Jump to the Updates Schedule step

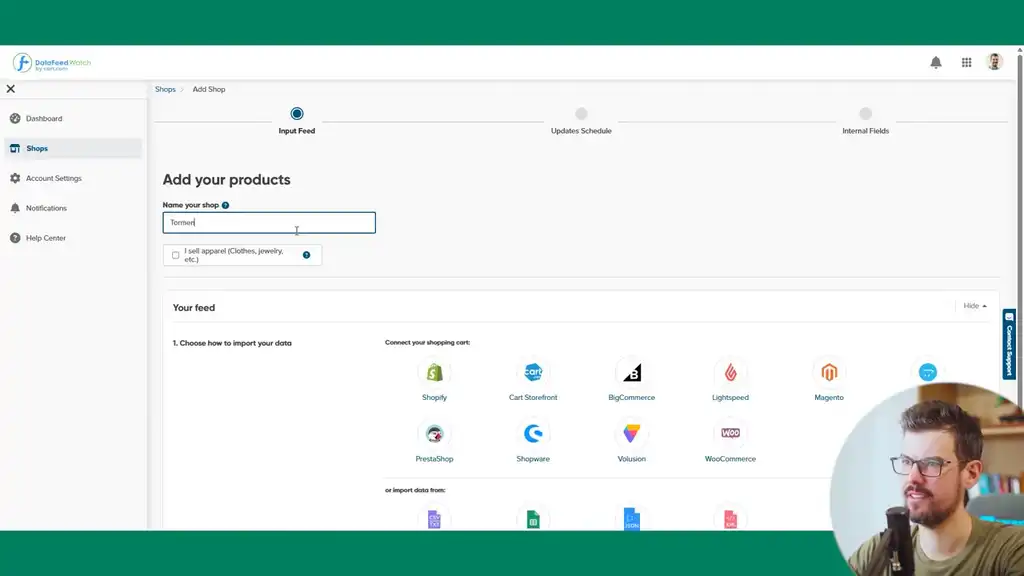coord(582,114)
